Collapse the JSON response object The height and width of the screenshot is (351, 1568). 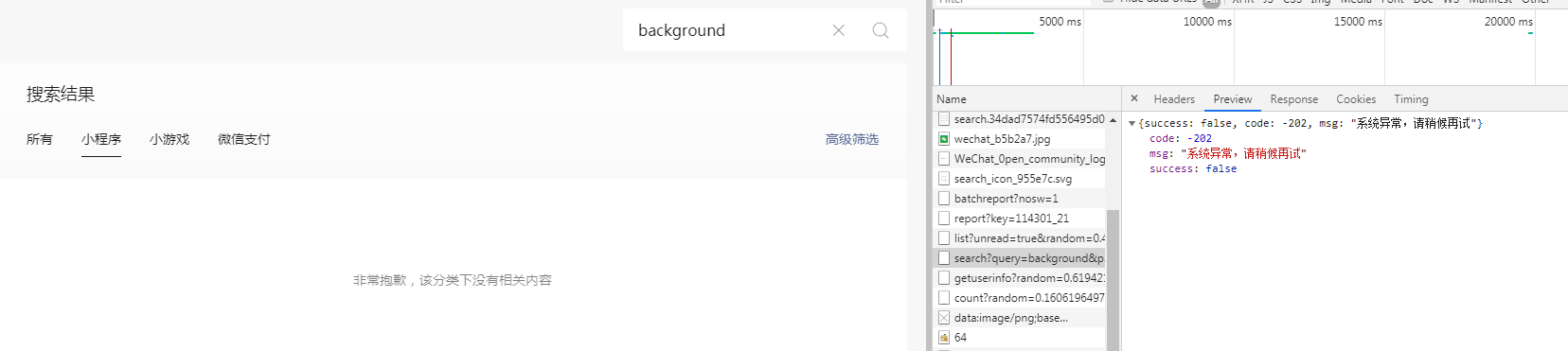pyautogui.click(x=1131, y=124)
